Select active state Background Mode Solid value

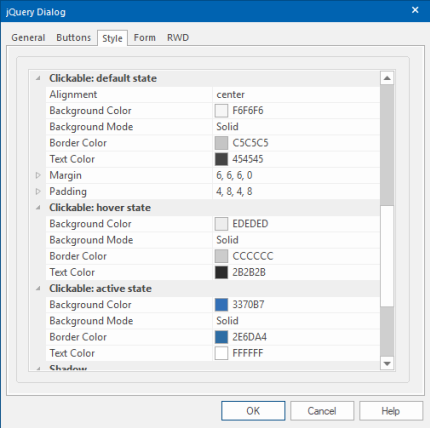click(x=227, y=321)
